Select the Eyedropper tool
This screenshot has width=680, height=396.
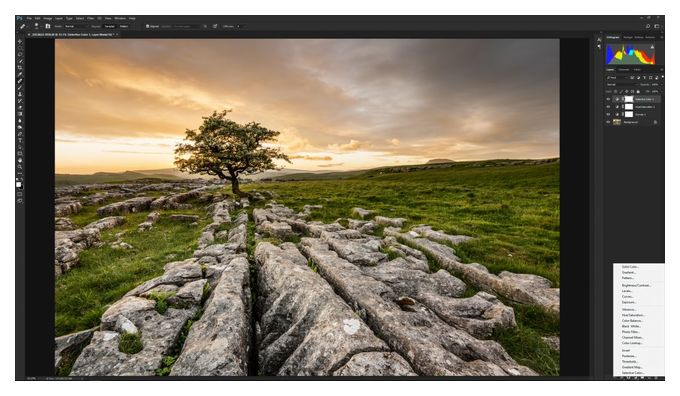coord(20,74)
